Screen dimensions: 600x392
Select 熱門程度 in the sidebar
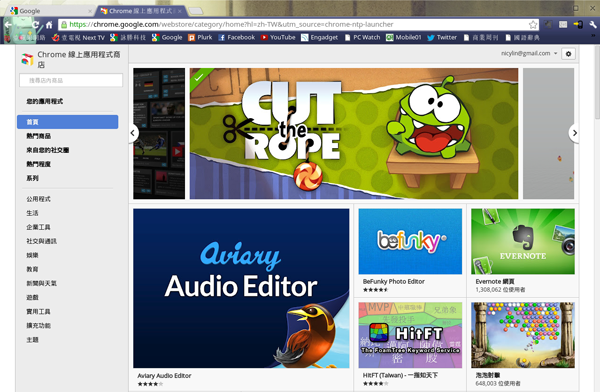[x=39, y=164]
